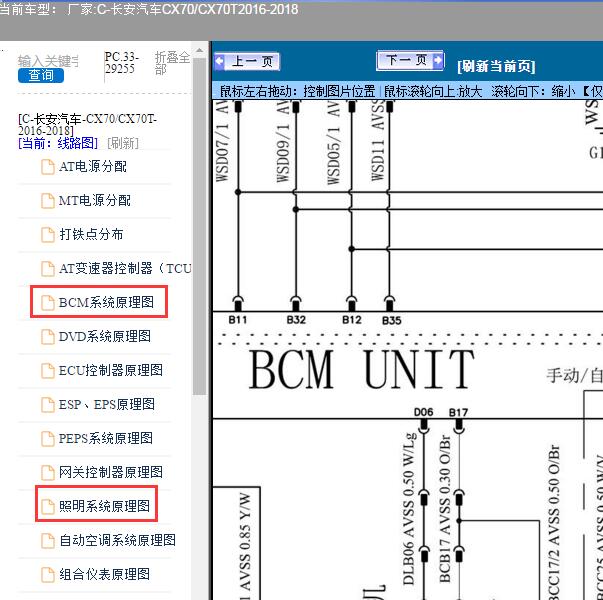Click connector pin label D06

(423, 412)
